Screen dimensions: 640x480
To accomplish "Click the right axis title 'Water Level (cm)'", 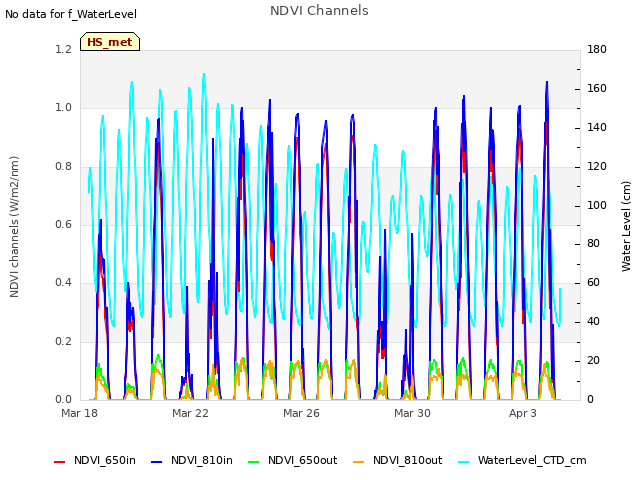I will pos(626,227).
